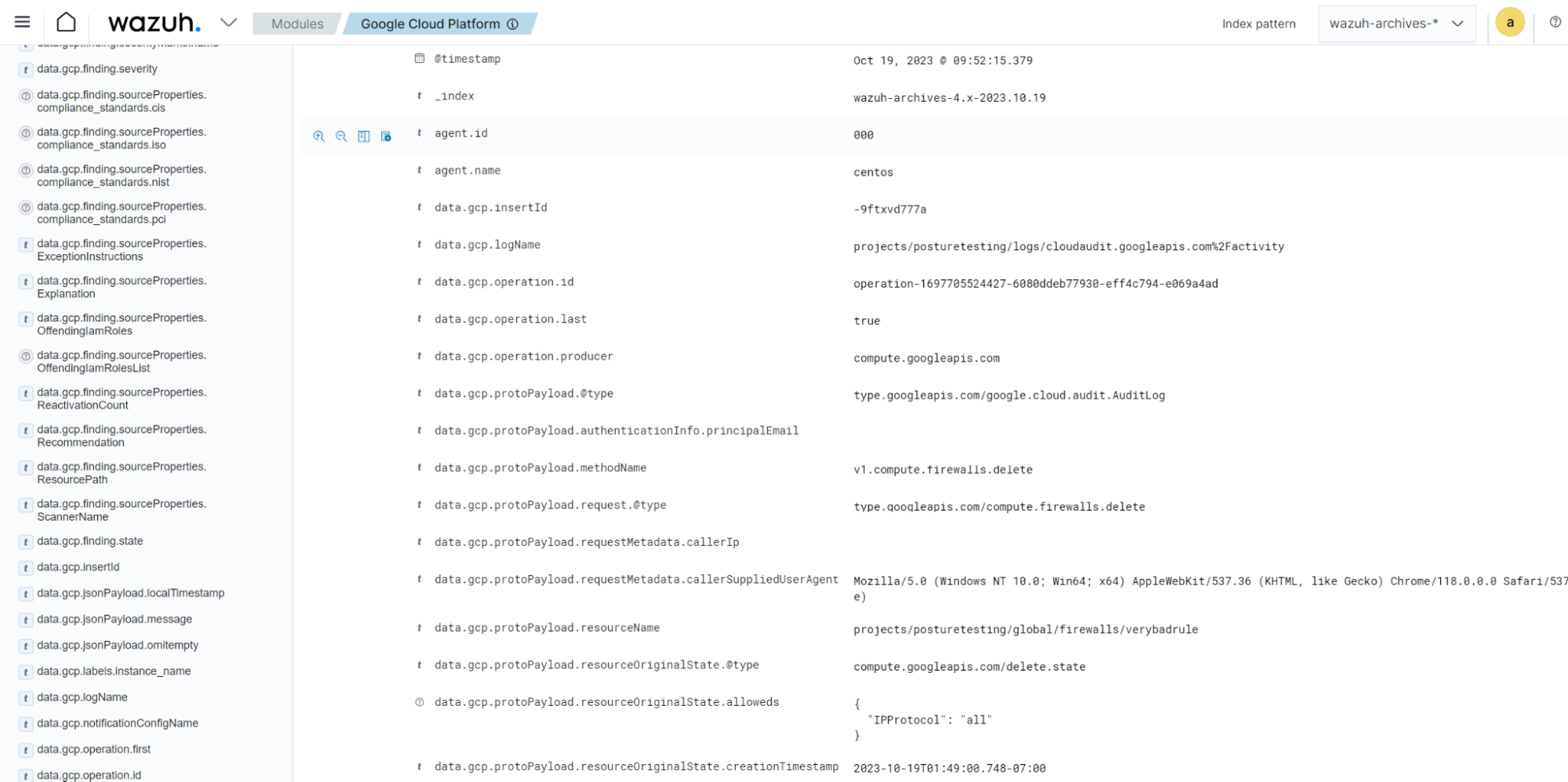The height and width of the screenshot is (782, 1568).
Task: Open the help icon at top right
Action: [x=1555, y=22]
